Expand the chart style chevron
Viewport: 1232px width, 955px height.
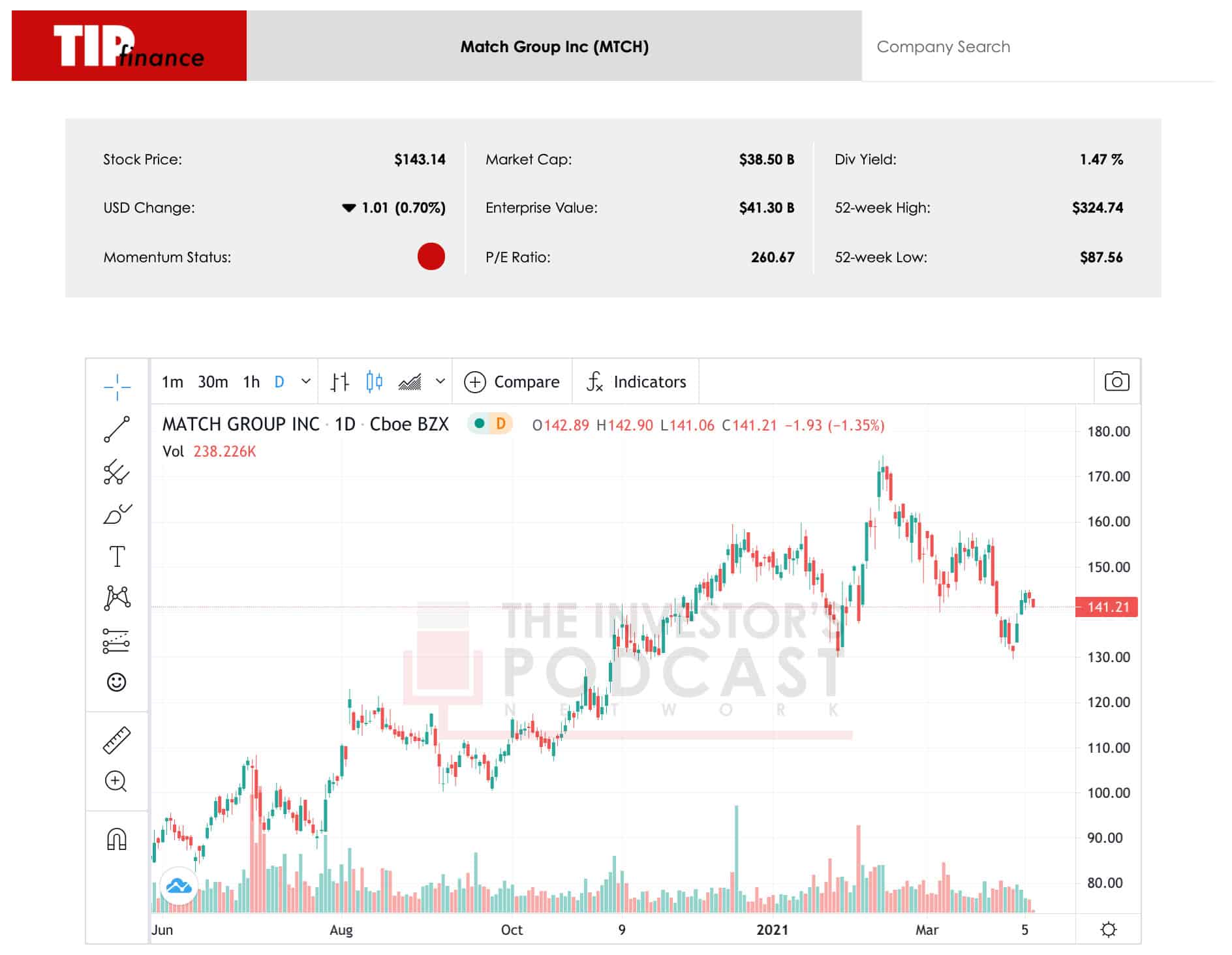coord(439,382)
